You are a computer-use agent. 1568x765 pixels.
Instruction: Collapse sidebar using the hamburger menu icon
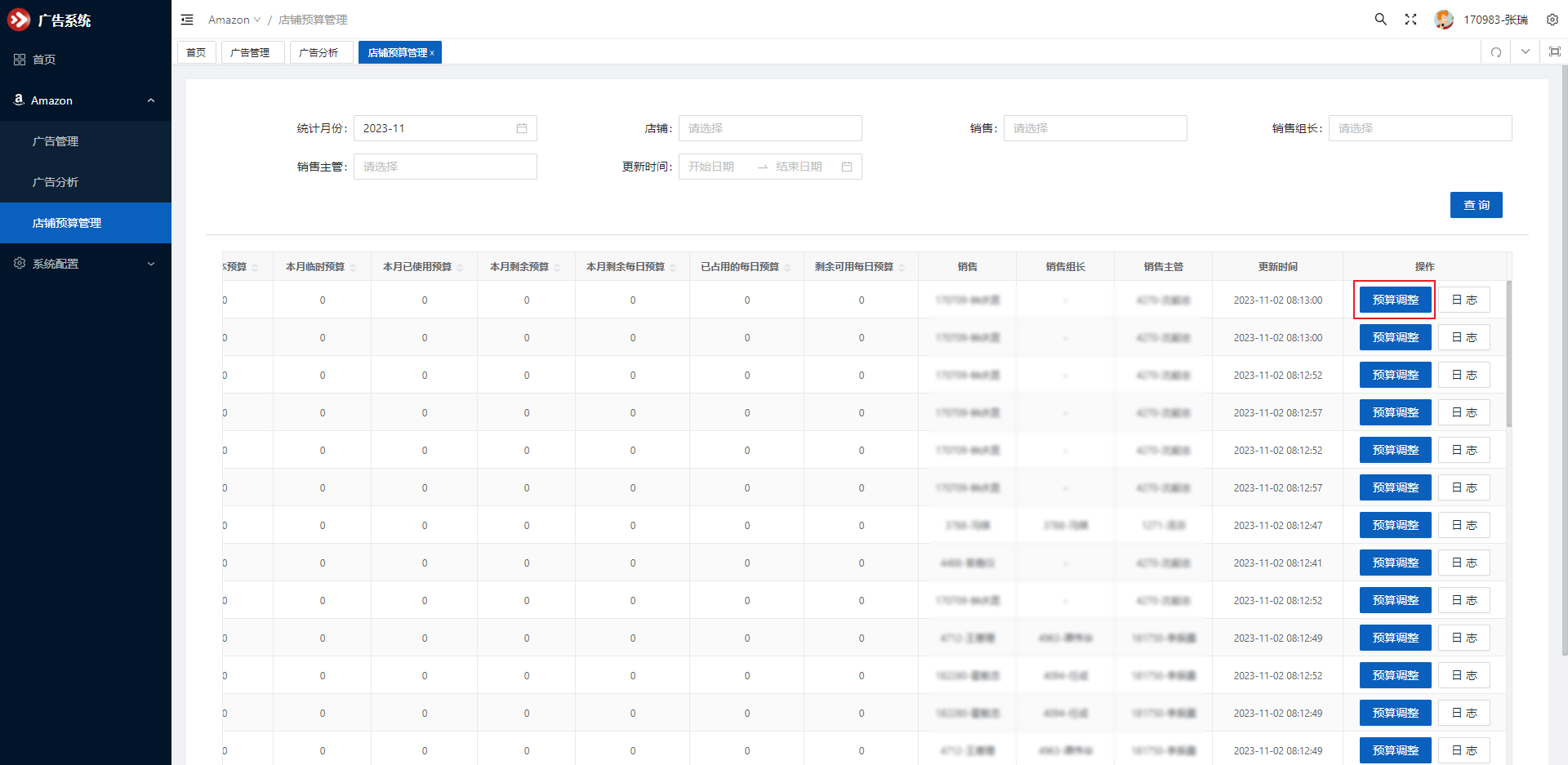pos(187,20)
